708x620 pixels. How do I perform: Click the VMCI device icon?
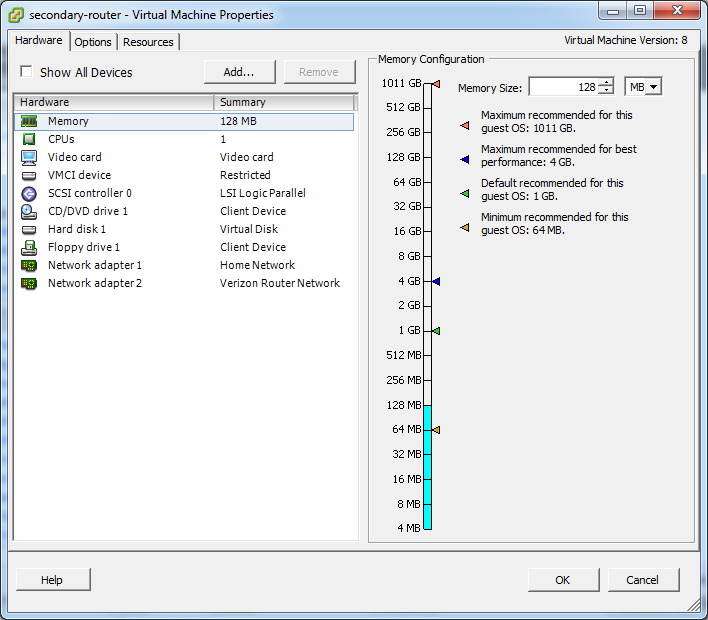(x=29, y=176)
